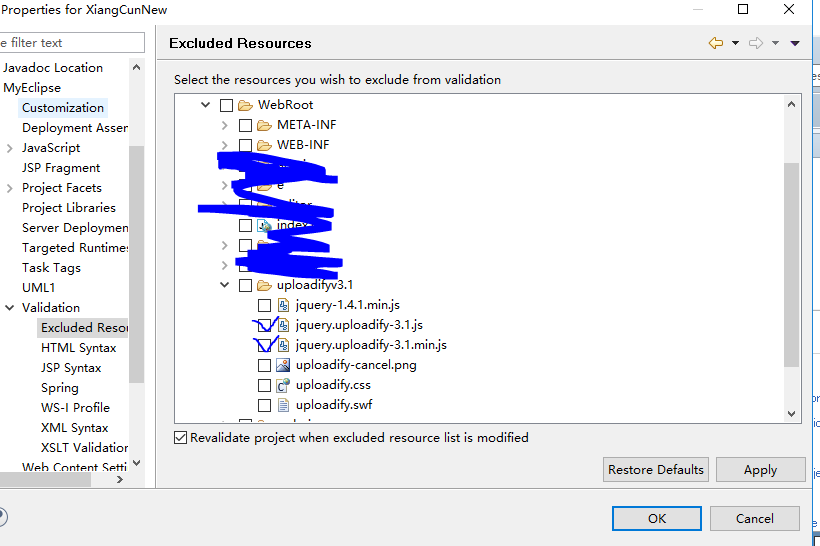Viewport: 820px width, 546px height.
Task: Click the jquery.uploadify-3.1.js file icon
Action: tap(283, 325)
